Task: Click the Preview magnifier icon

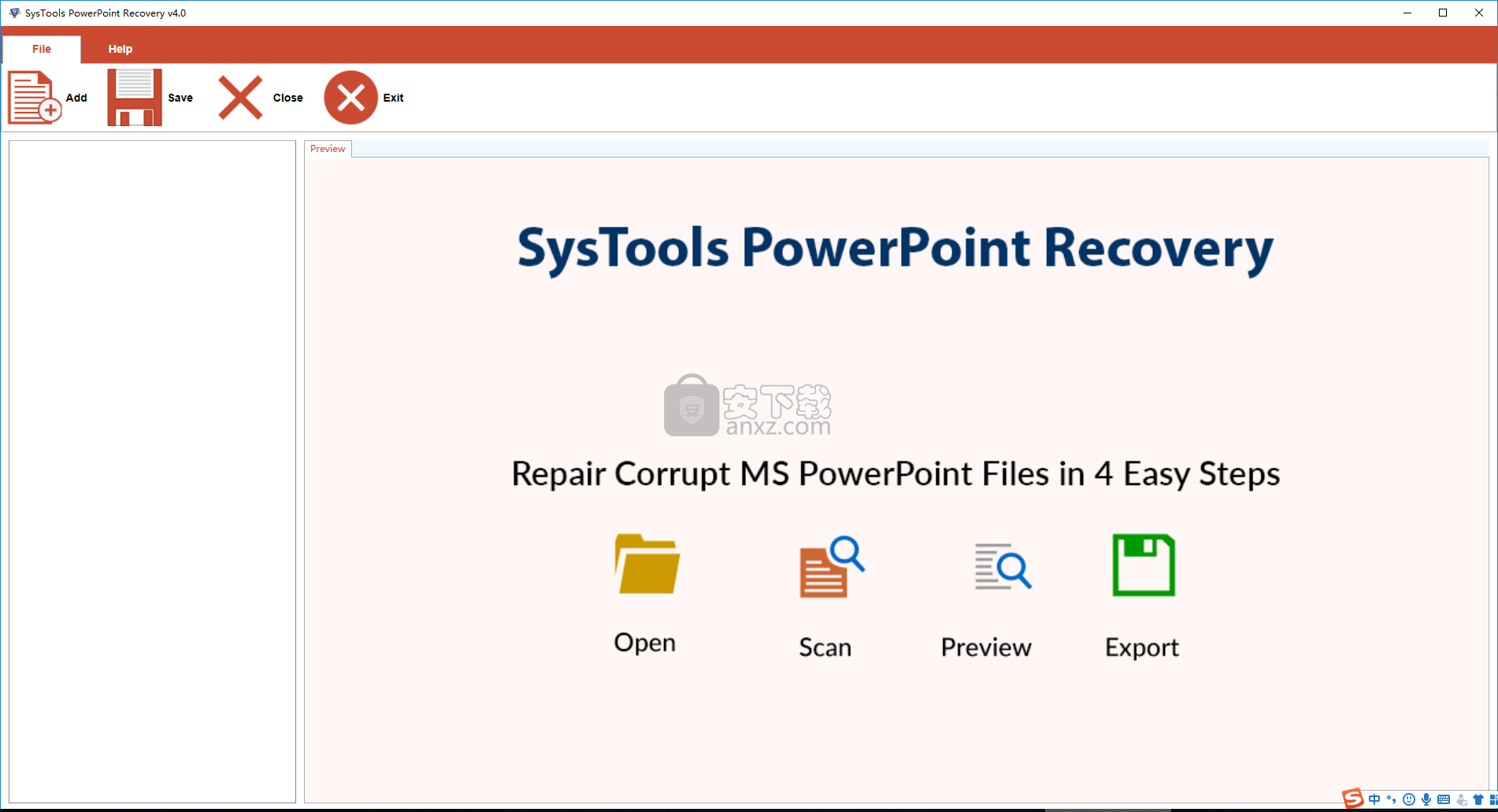Action: (x=1003, y=566)
